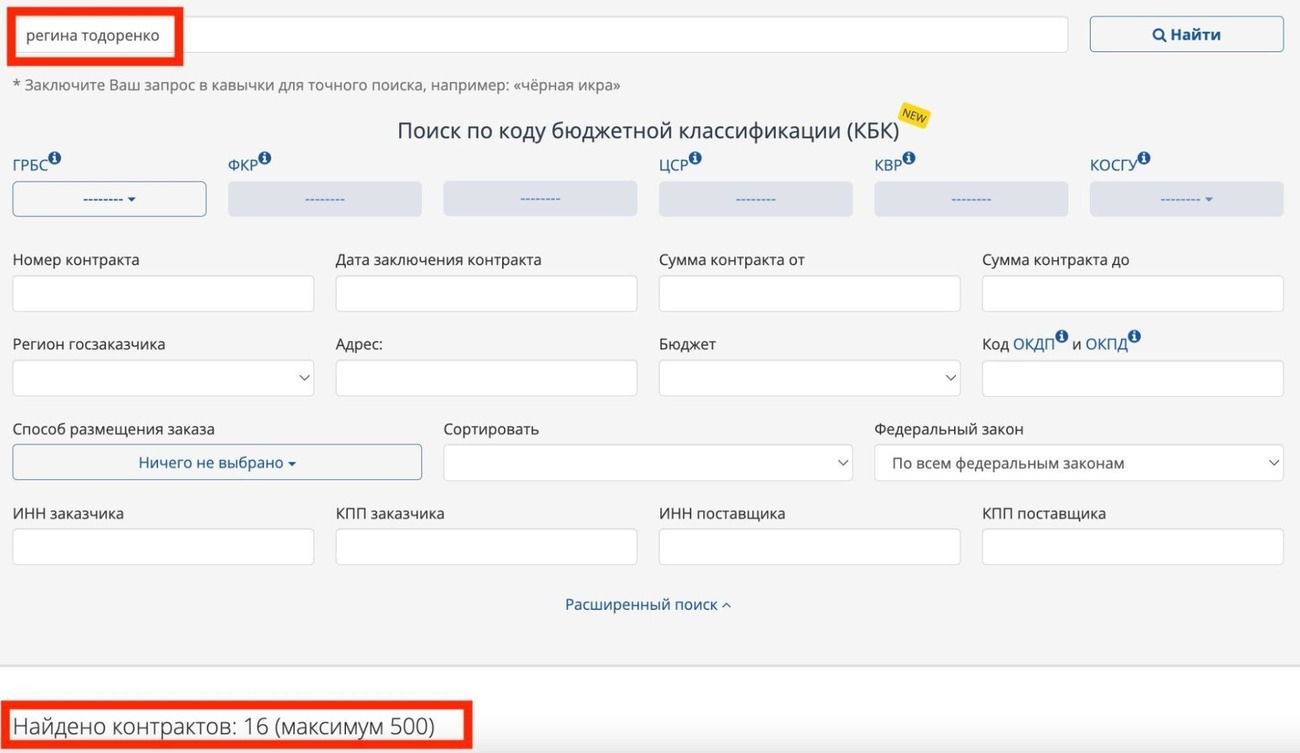Click the Адрес input field
1300x753 pixels.
tap(486, 378)
